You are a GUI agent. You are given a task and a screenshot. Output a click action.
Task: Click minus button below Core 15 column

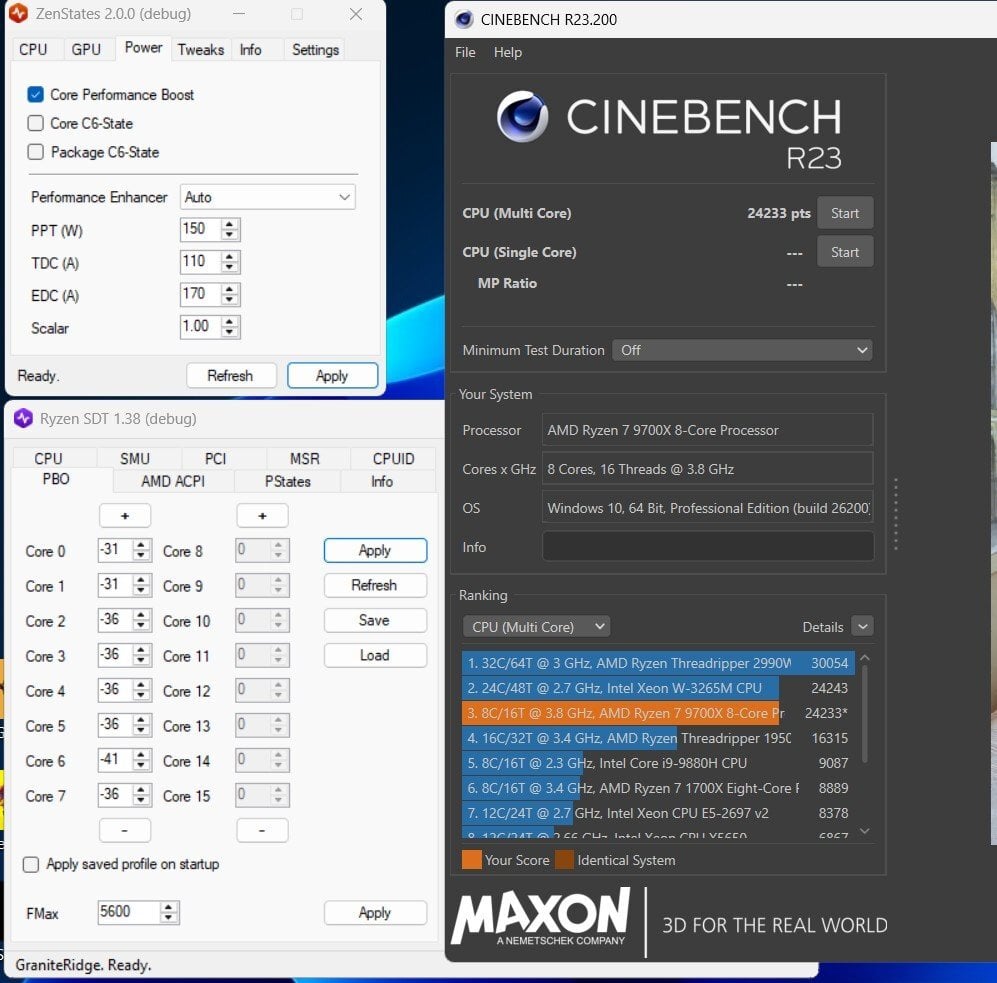263,830
